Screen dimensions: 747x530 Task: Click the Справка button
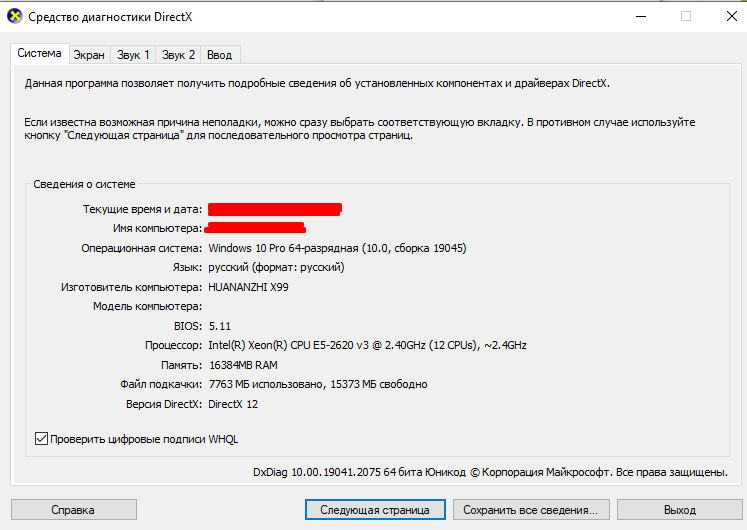pyautogui.click(x=74, y=510)
